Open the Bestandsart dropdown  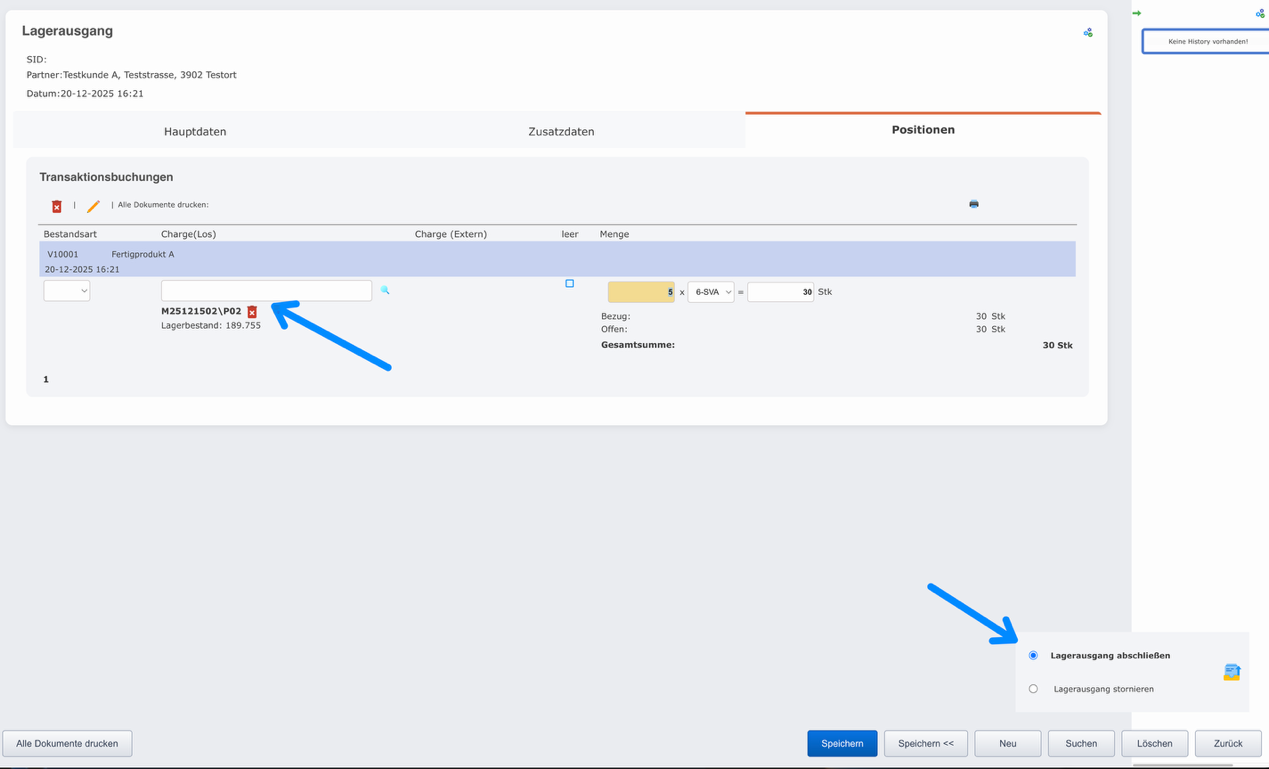[x=67, y=291]
